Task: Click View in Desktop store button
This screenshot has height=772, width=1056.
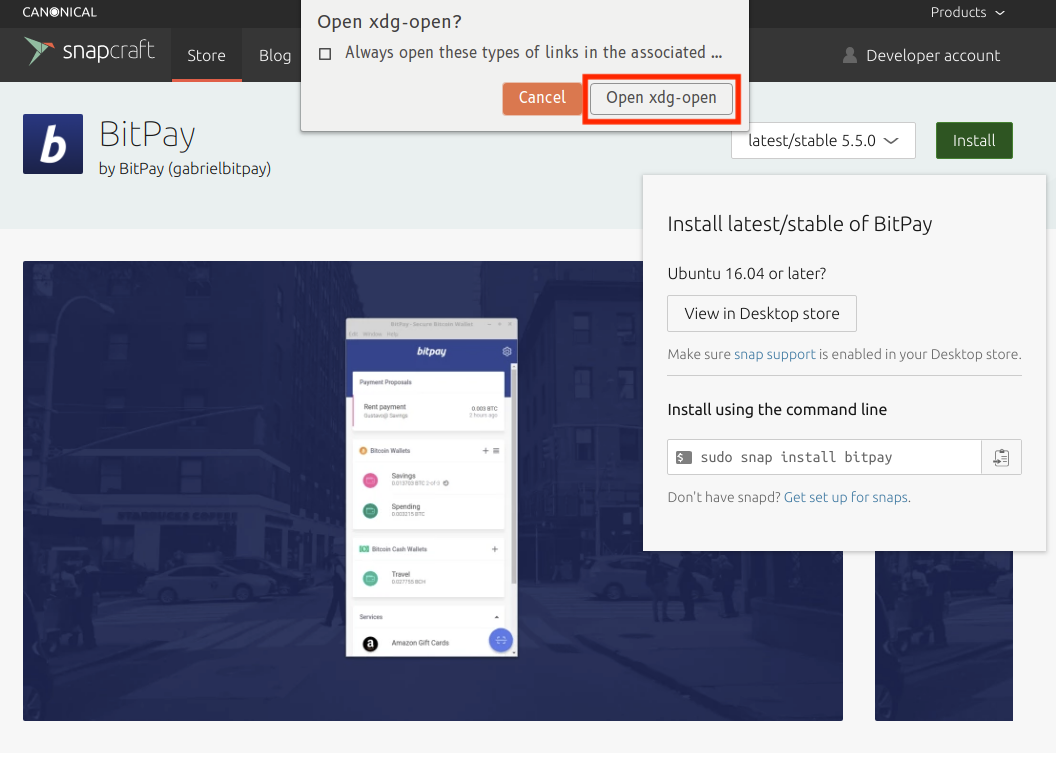Action: click(762, 313)
